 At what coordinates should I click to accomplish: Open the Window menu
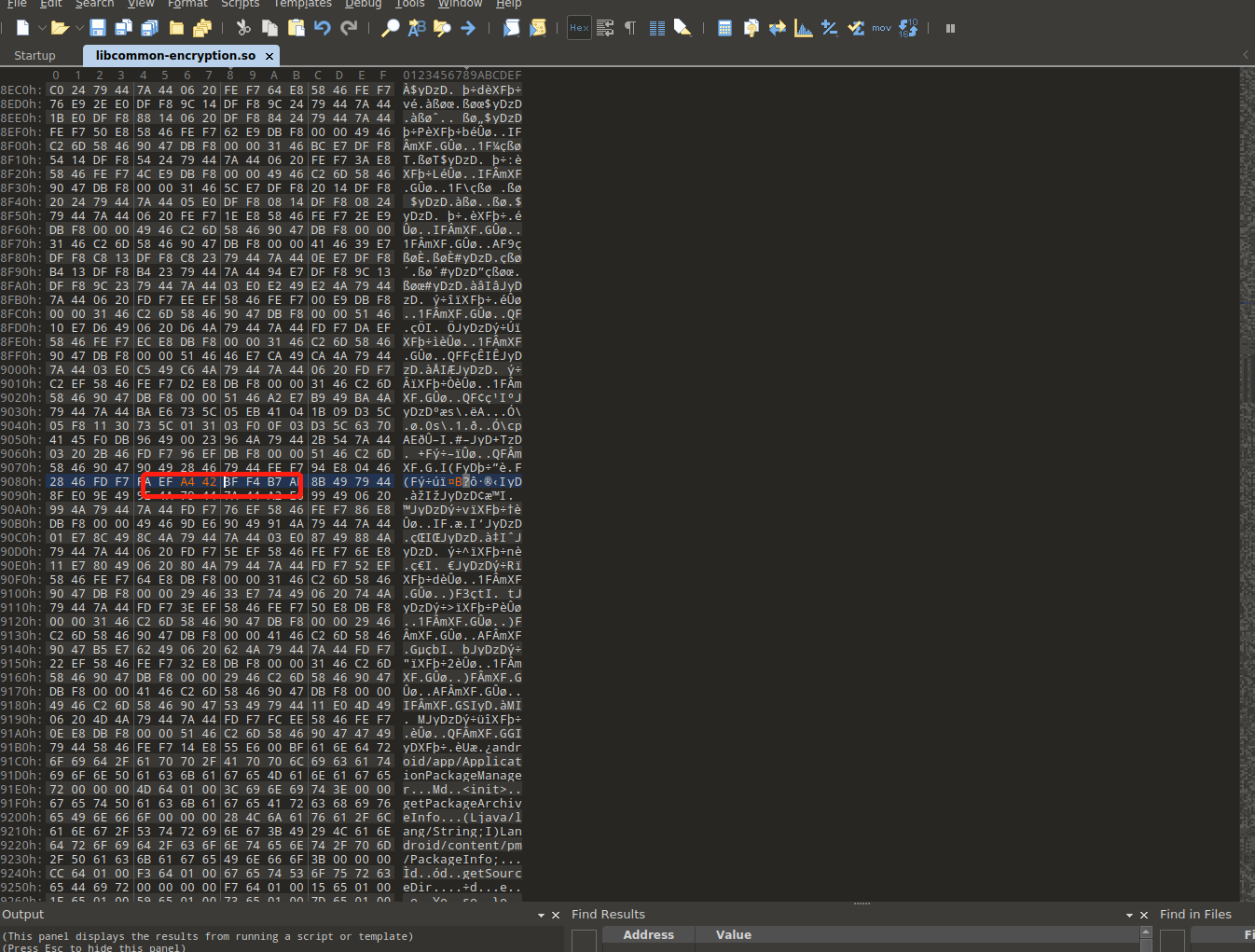pos(461,4)
